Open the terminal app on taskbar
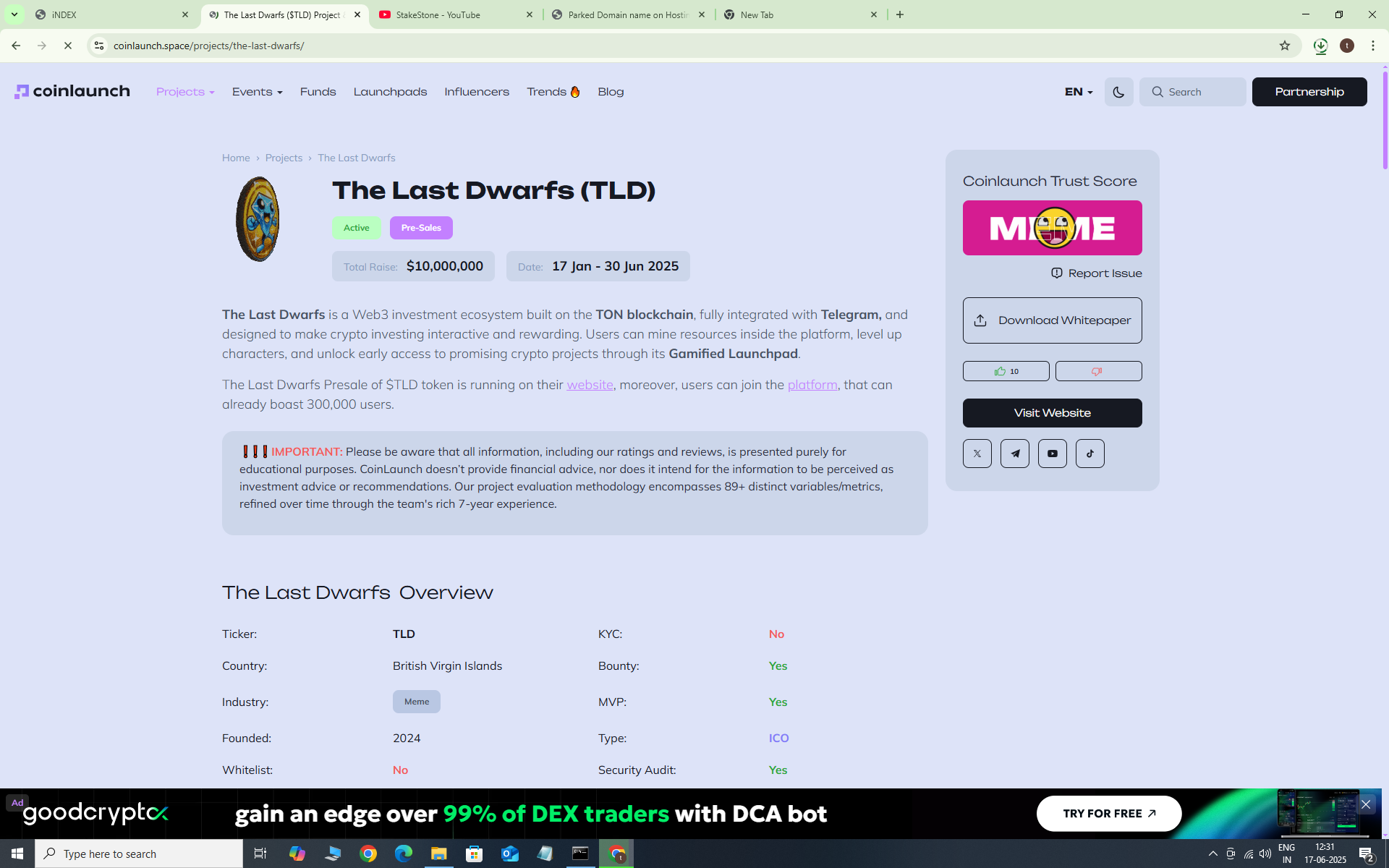 point(581,854)
